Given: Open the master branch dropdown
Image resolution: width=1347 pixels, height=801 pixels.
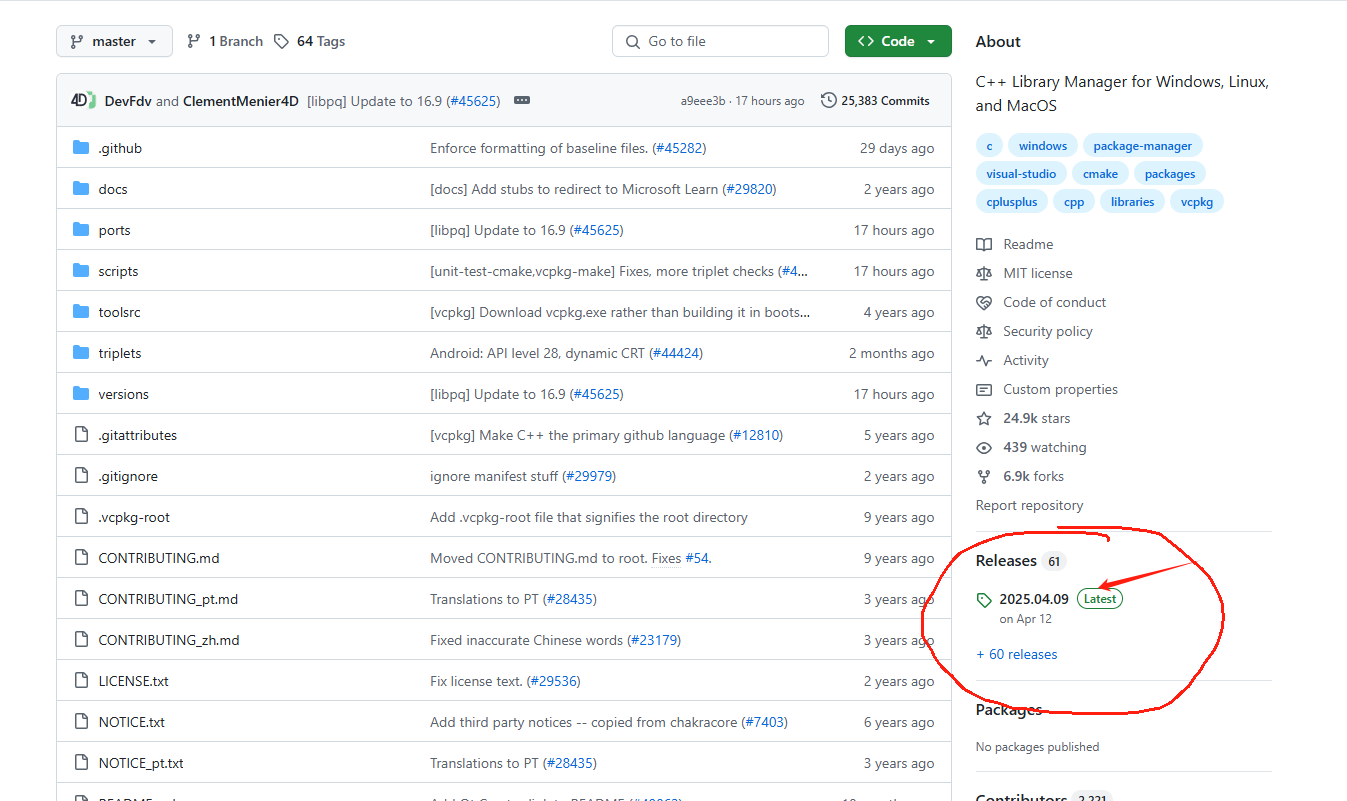Looking at the screenshot, I should click(x=114, y=41).
